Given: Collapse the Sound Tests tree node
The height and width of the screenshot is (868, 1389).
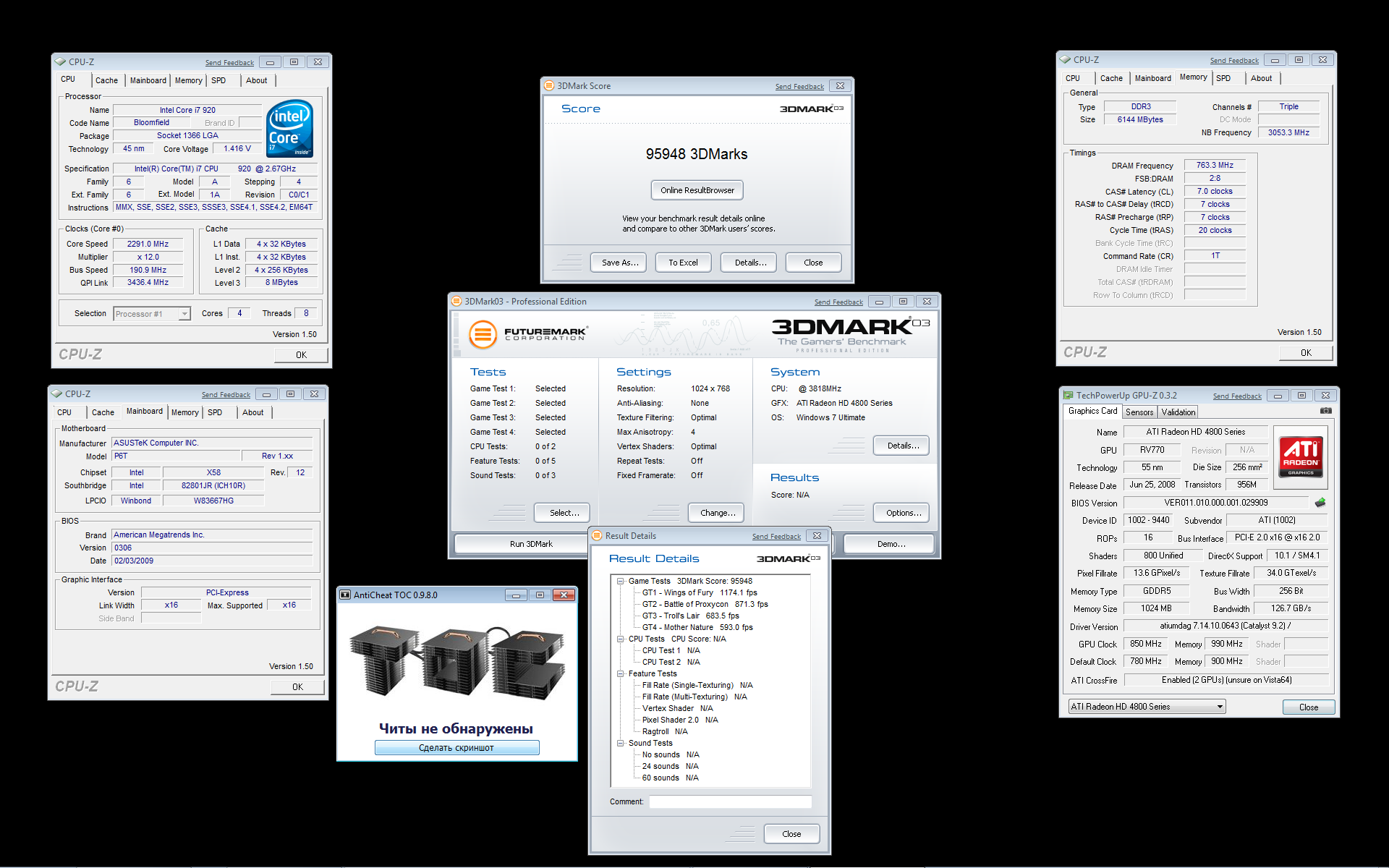Looking at the screenshot, I should tap(620, 743).
